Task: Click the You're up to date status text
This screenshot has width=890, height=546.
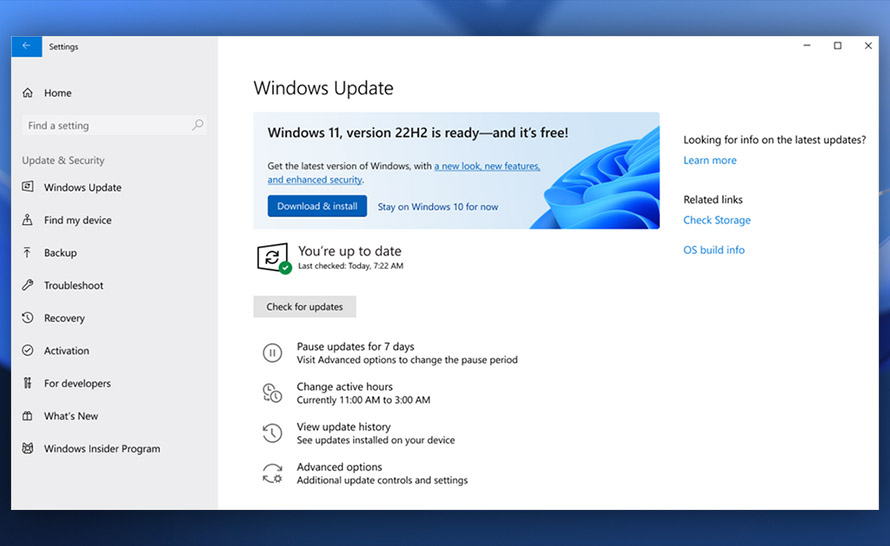Action: tap(350, 251)
